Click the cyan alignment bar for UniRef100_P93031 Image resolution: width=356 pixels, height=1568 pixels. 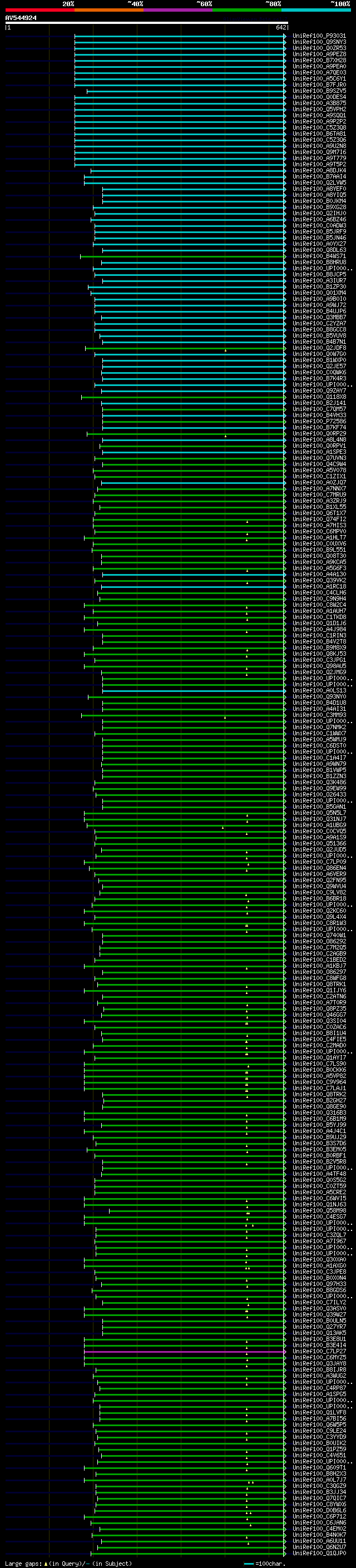coord(180,36)
